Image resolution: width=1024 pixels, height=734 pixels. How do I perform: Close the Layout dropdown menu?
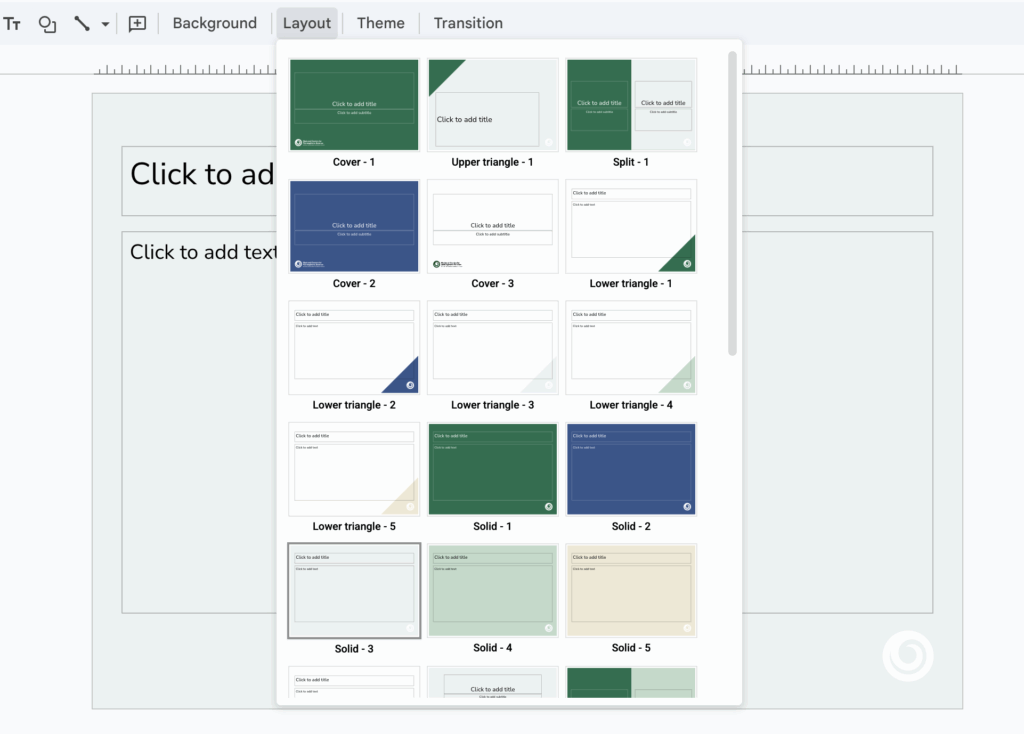306,23
